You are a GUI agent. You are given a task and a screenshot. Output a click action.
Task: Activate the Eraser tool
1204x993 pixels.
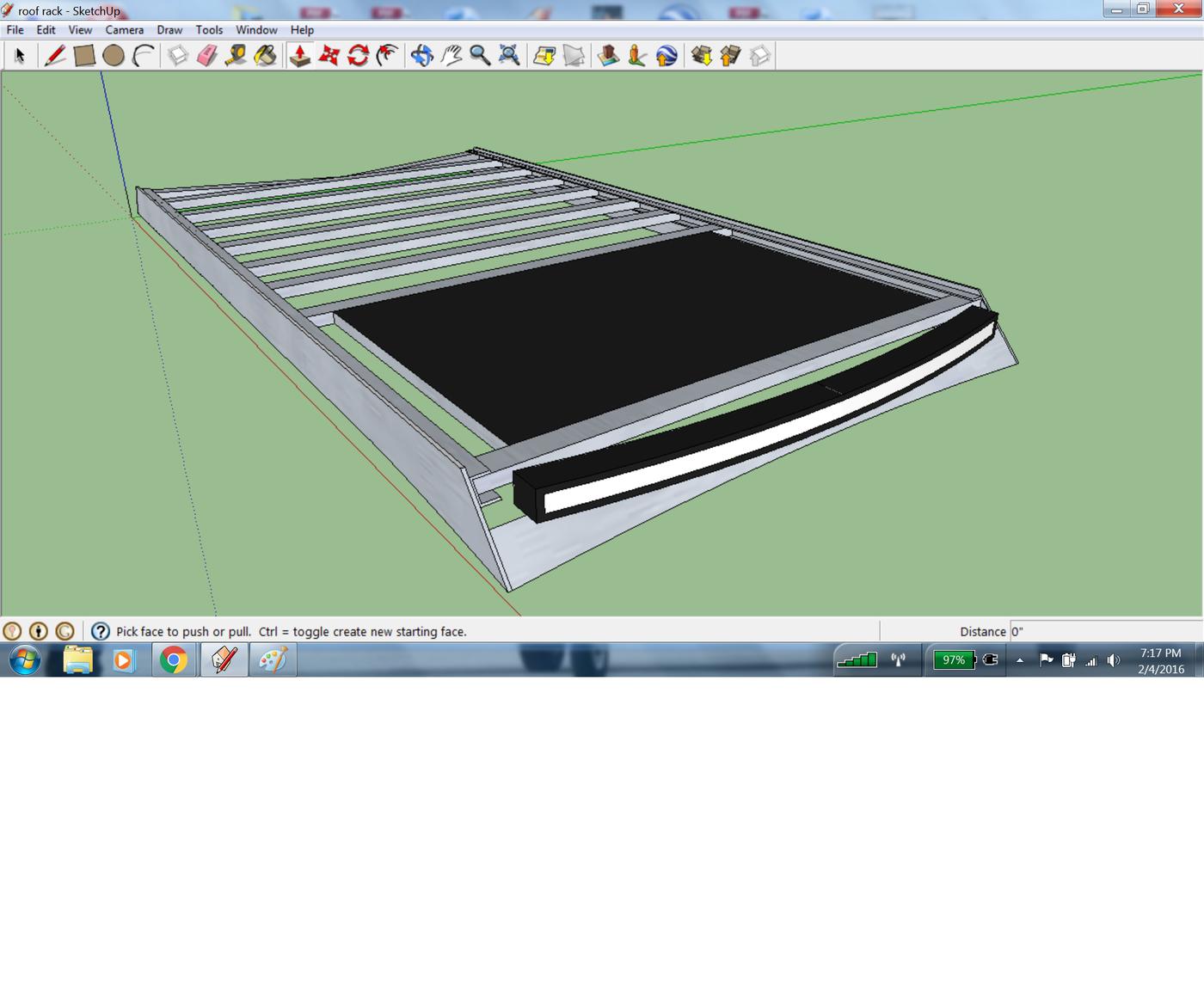coord(207,56)
